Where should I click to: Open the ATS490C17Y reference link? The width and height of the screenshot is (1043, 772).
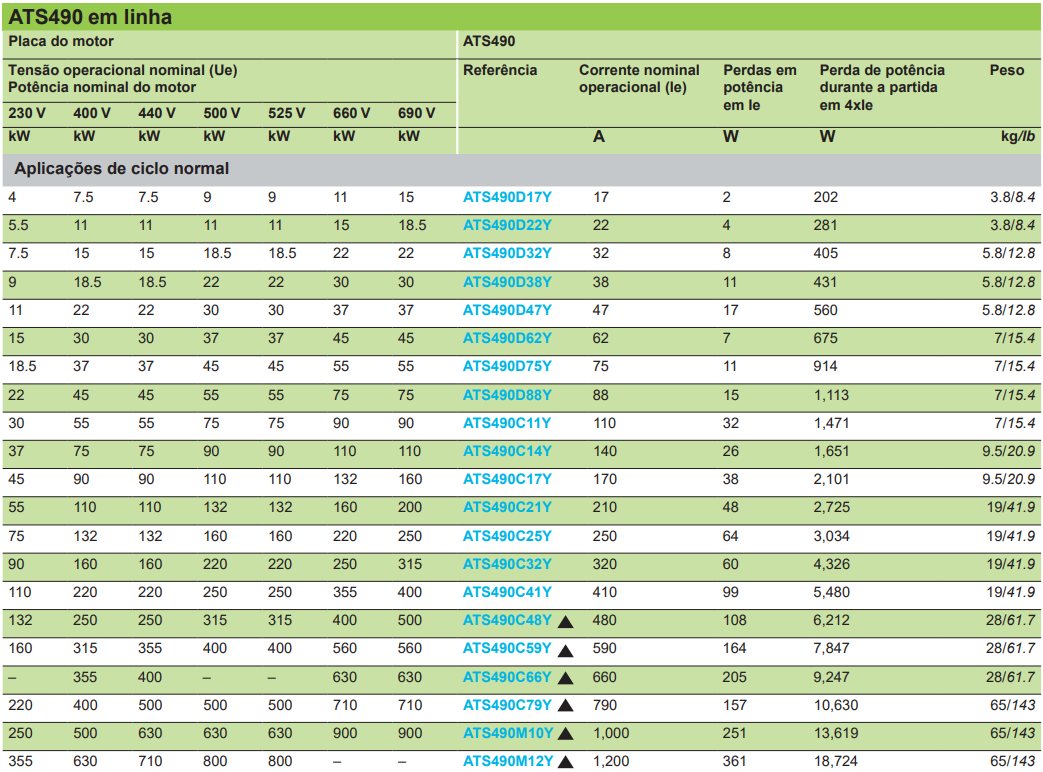[x=507, y=479]
